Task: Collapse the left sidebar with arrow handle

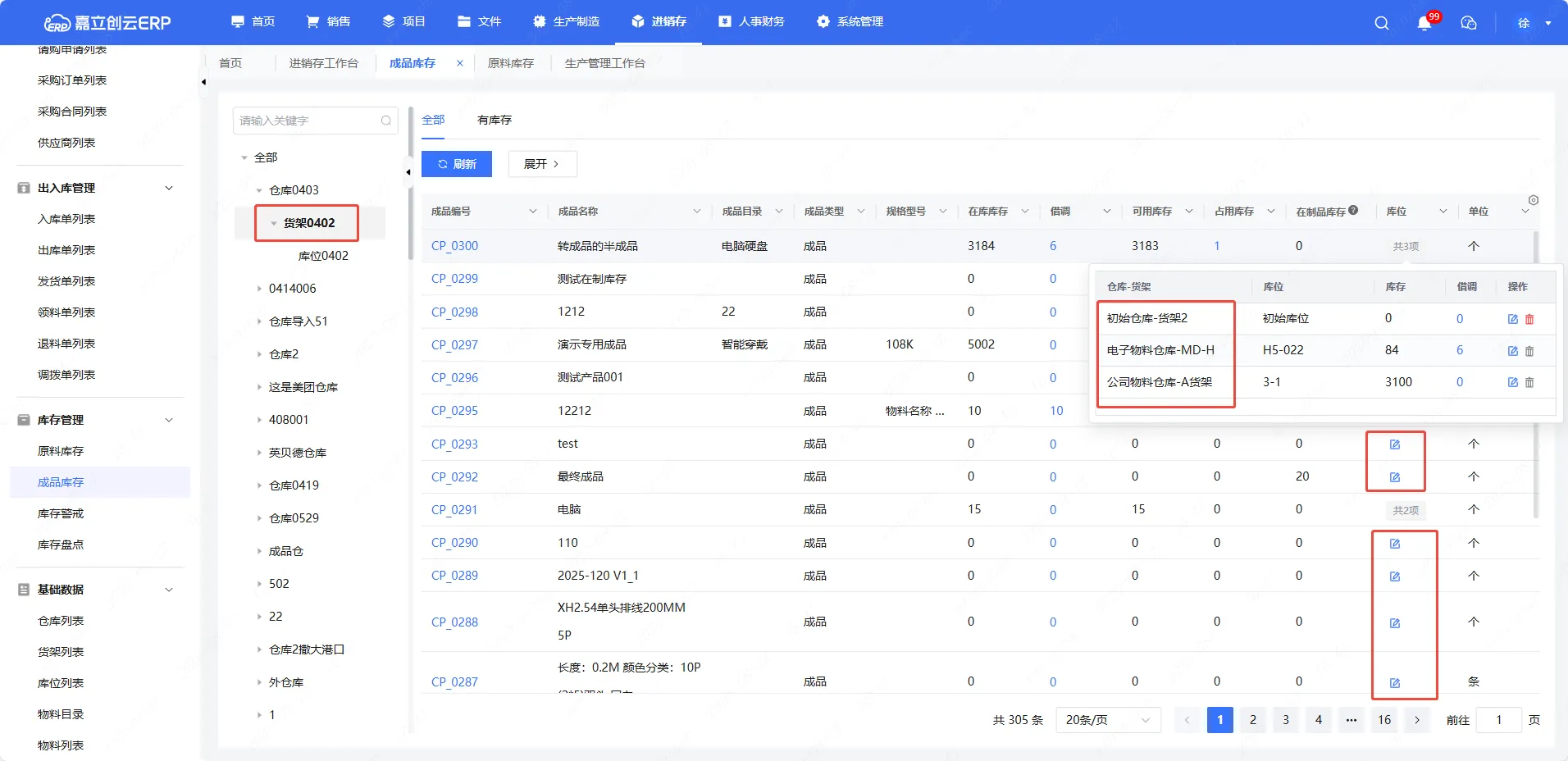Action: point(203,82)
